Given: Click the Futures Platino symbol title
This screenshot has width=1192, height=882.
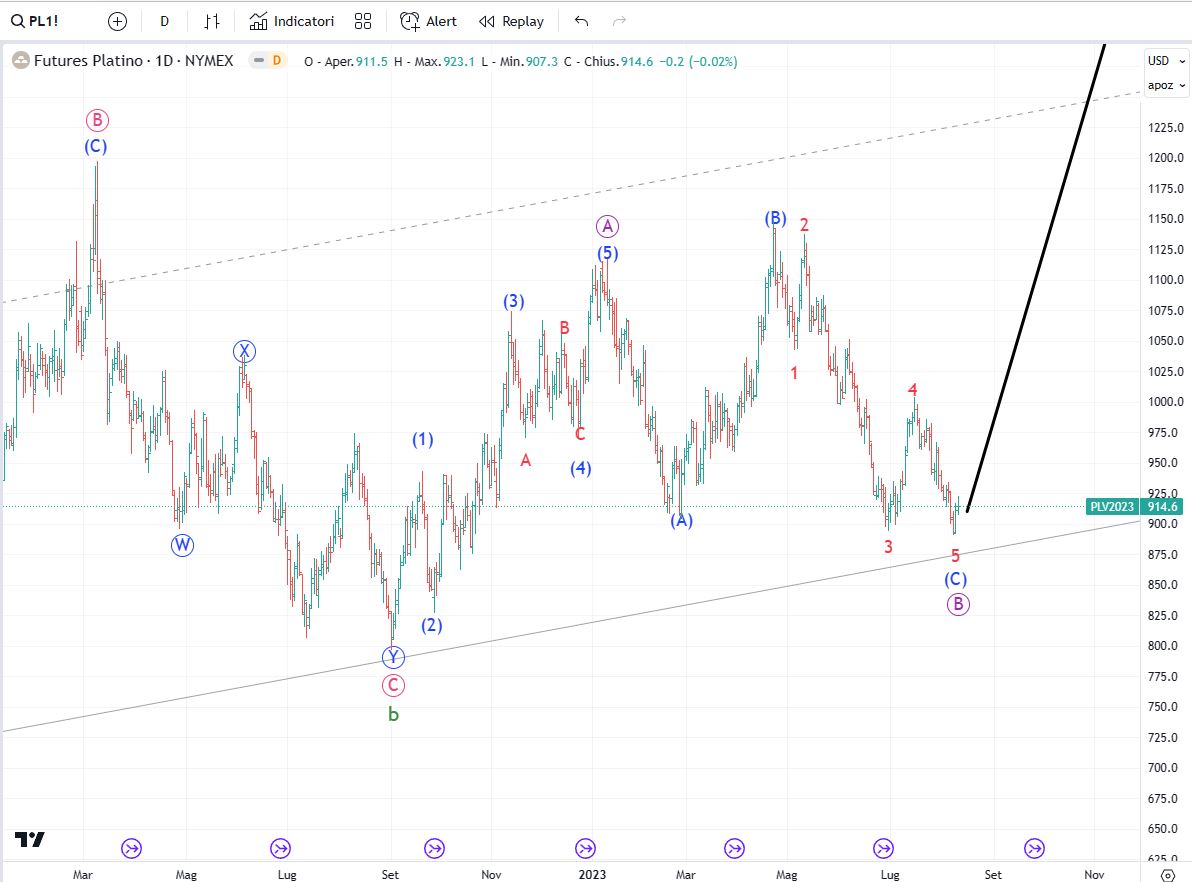Looking at the screenshot, I should (133, 61).
